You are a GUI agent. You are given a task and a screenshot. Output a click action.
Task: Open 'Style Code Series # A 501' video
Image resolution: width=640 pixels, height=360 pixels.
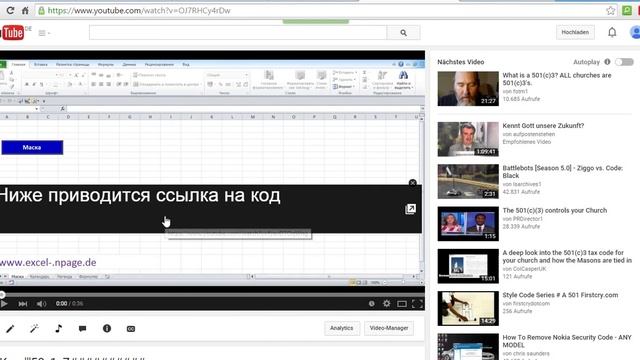pyautogui.click(x=560, y=295)
